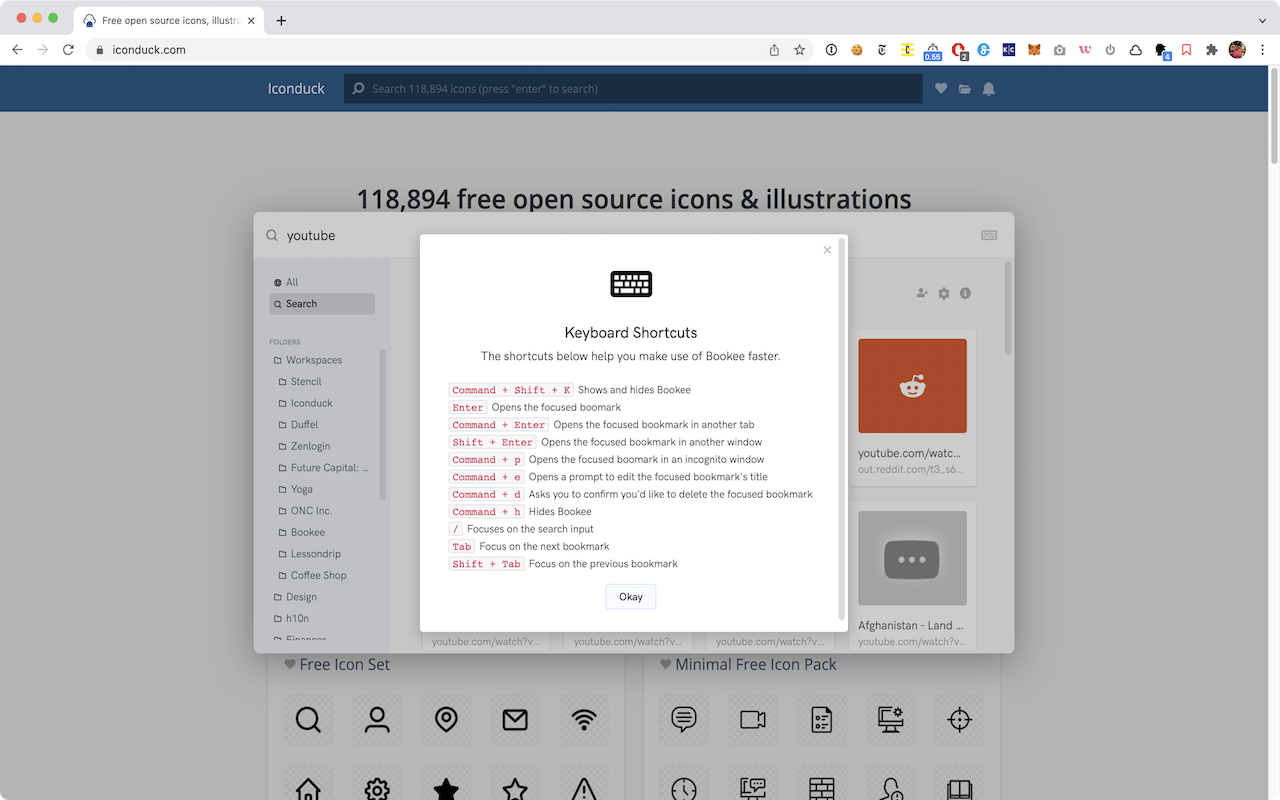Image resolution: width=1280 pixels, height=800 pixels.
Task: Click the keyboard icon beside the youtube search bar
Action: (x=989, y=235)
